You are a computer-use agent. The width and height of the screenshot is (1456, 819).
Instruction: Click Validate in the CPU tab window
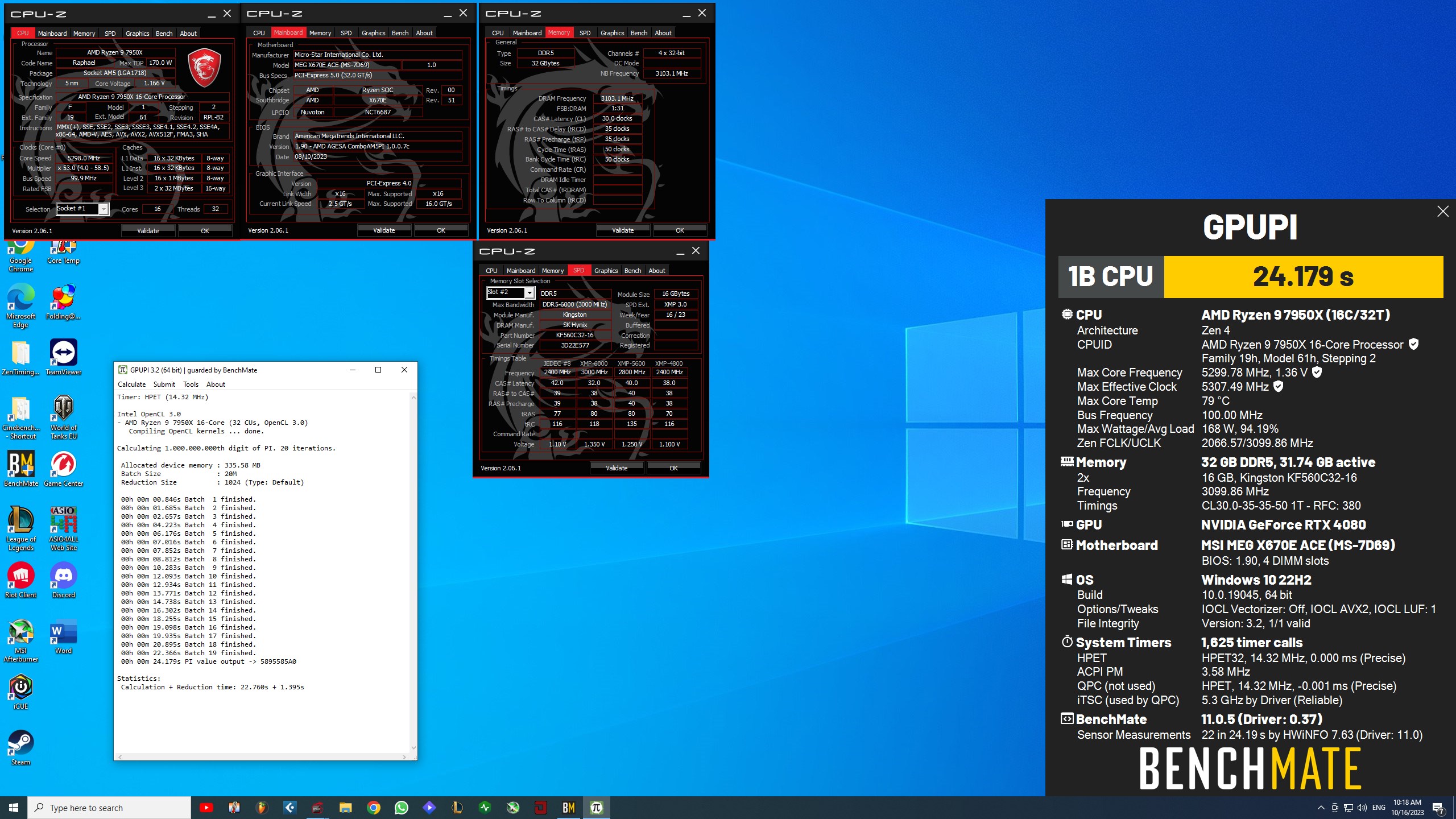pyautogui.click(x=148, y=231)
